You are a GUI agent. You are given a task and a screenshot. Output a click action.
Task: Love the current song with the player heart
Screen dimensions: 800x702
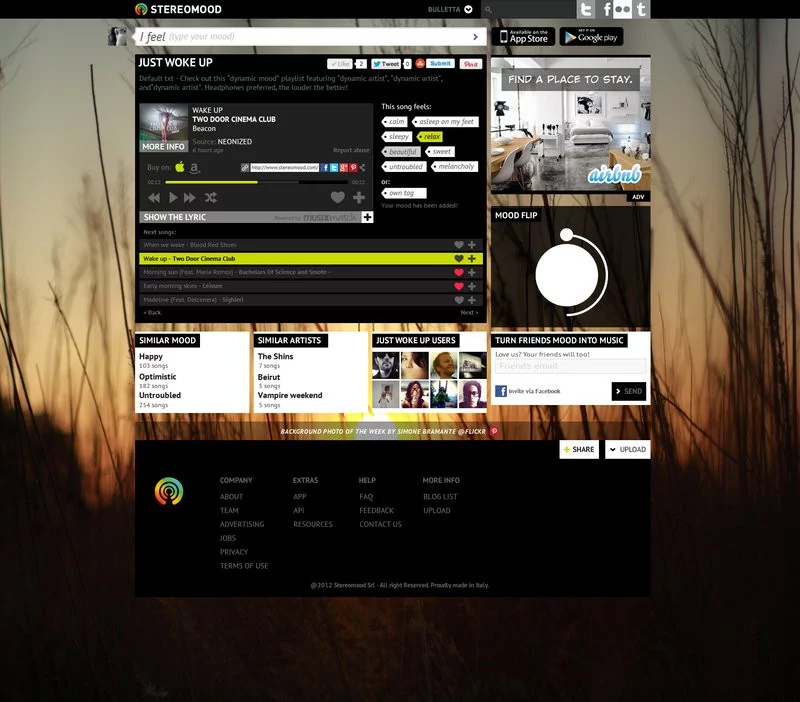[x=338, y=197]
